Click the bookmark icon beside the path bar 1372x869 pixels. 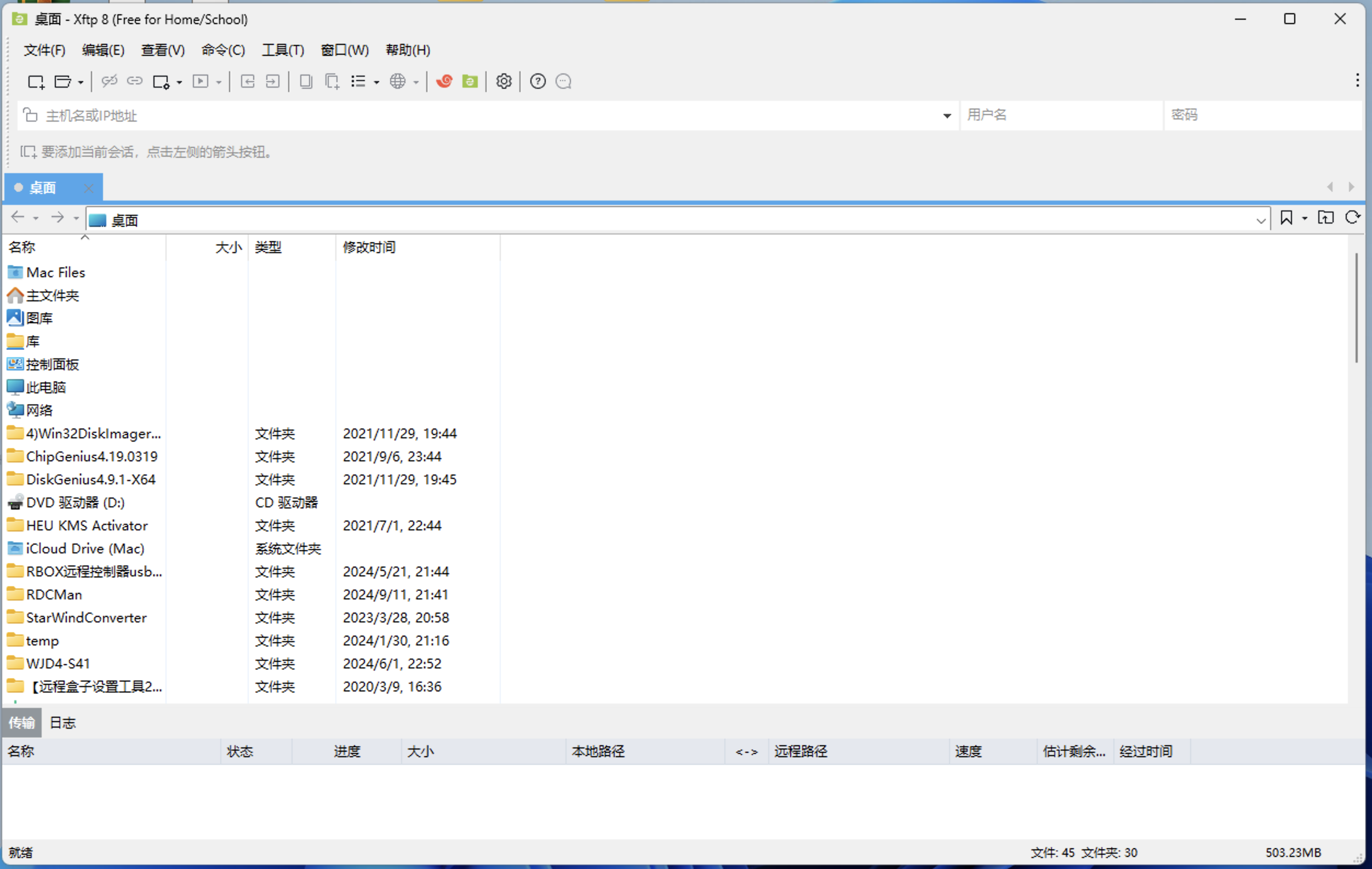[x=1287, y=218]
